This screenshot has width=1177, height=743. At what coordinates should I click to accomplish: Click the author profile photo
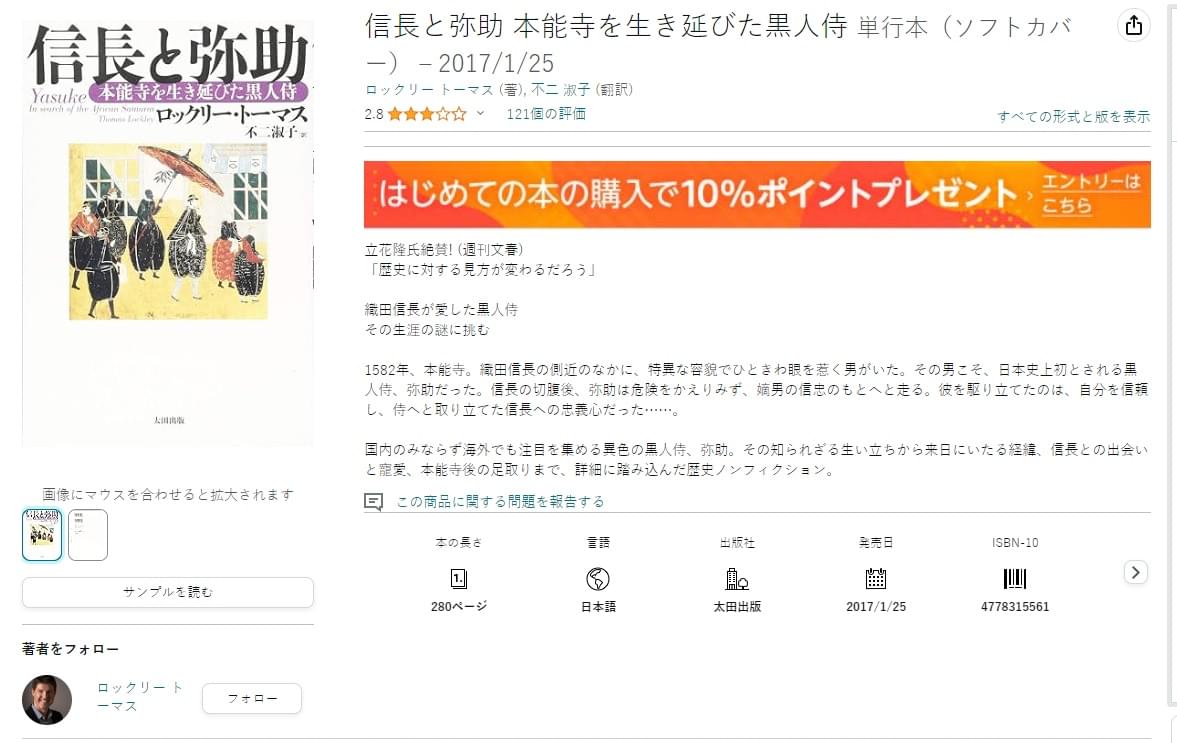point(47,699)
